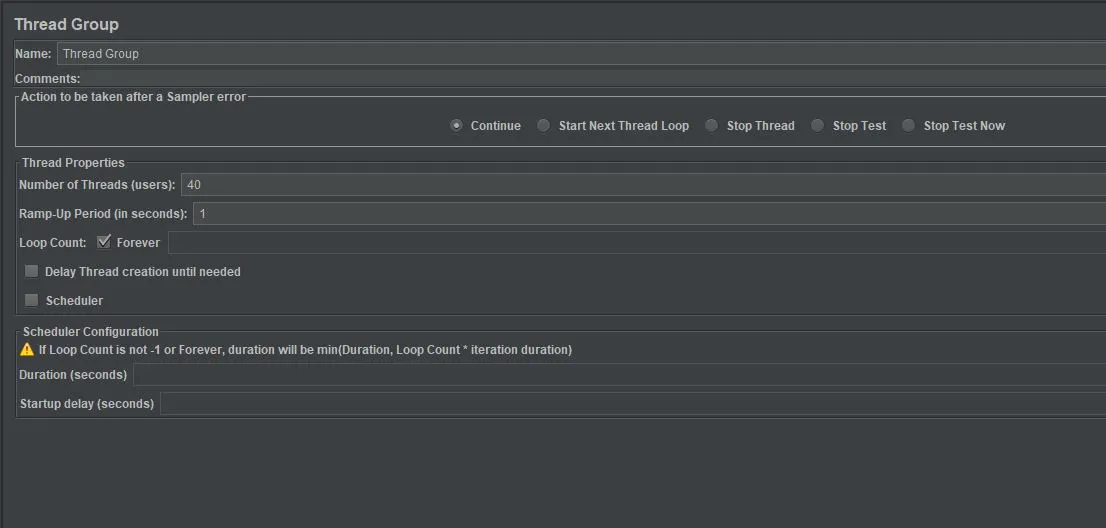
Task: Click into the Name text field
Action: (580, 54)
